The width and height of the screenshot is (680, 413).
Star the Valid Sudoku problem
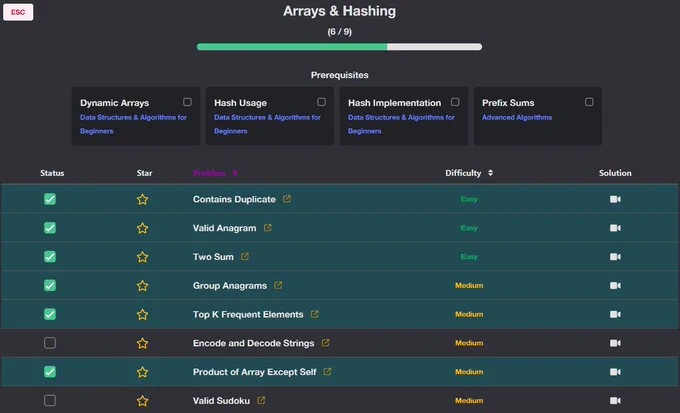[142, 401]
